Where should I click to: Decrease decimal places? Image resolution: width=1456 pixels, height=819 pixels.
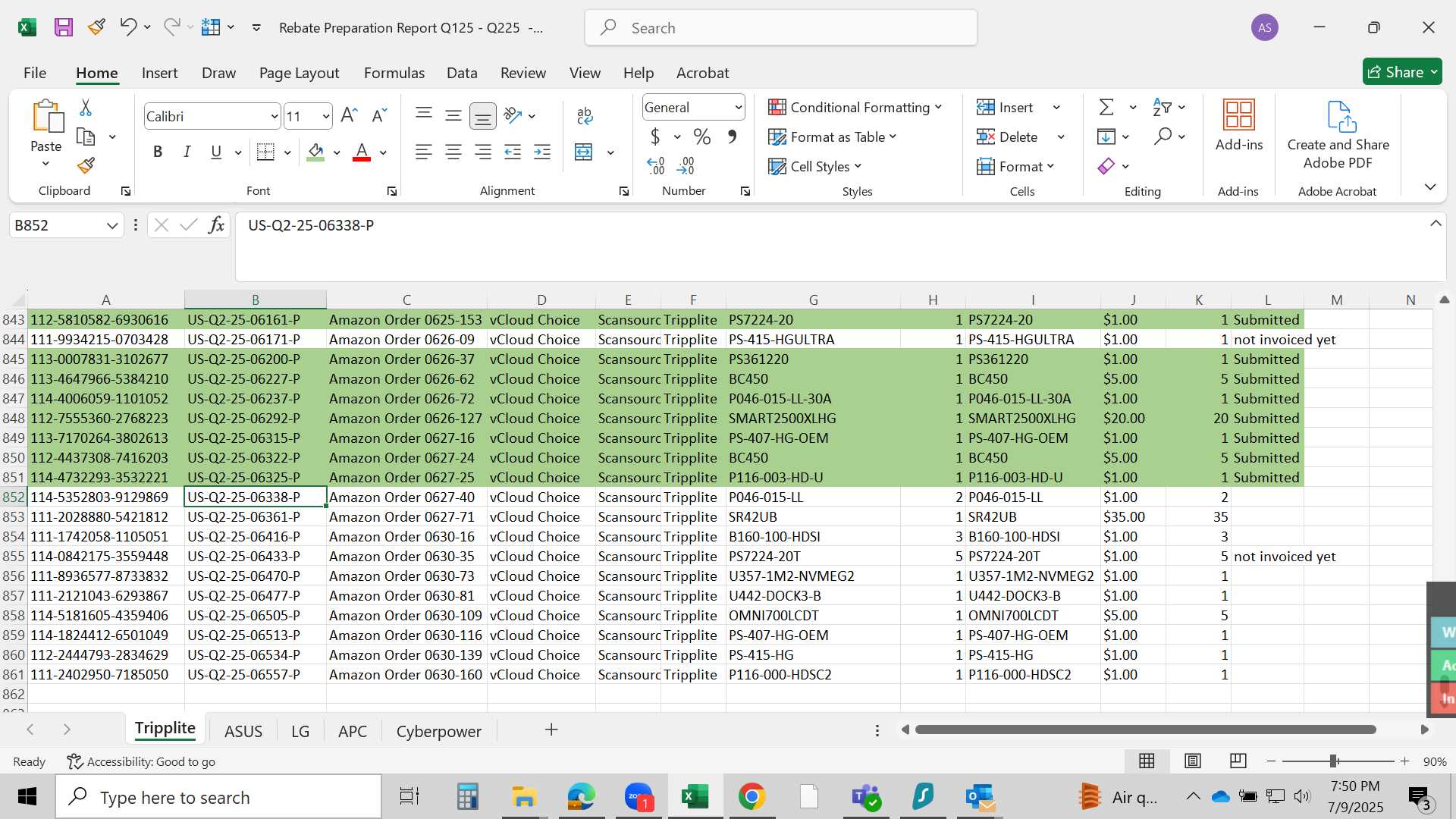(686, 165)
